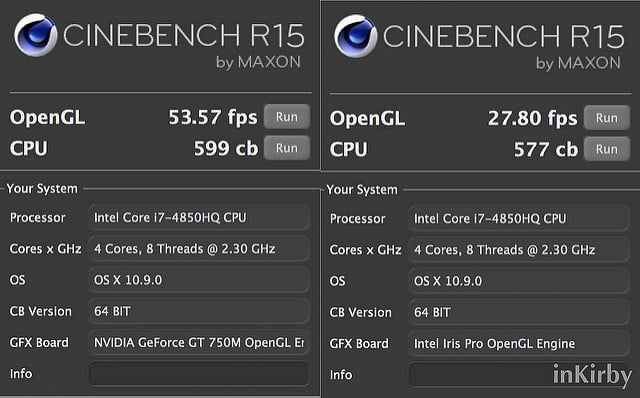The width and height of the screenshot is (640, 398).
Task: Click the left OS X 10.9.0 field
Action: [x=199, y=280]
